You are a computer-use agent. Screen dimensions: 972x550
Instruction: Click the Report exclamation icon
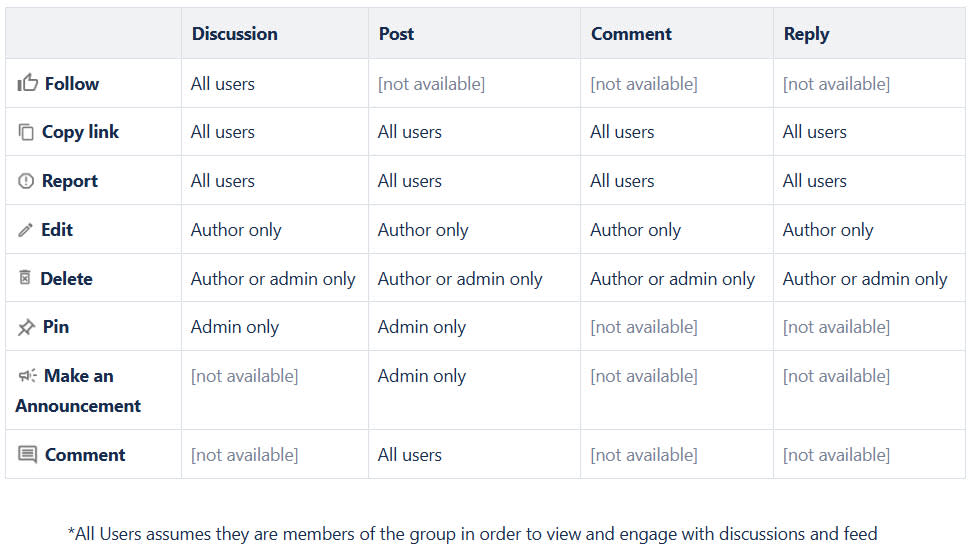(26, 181)
